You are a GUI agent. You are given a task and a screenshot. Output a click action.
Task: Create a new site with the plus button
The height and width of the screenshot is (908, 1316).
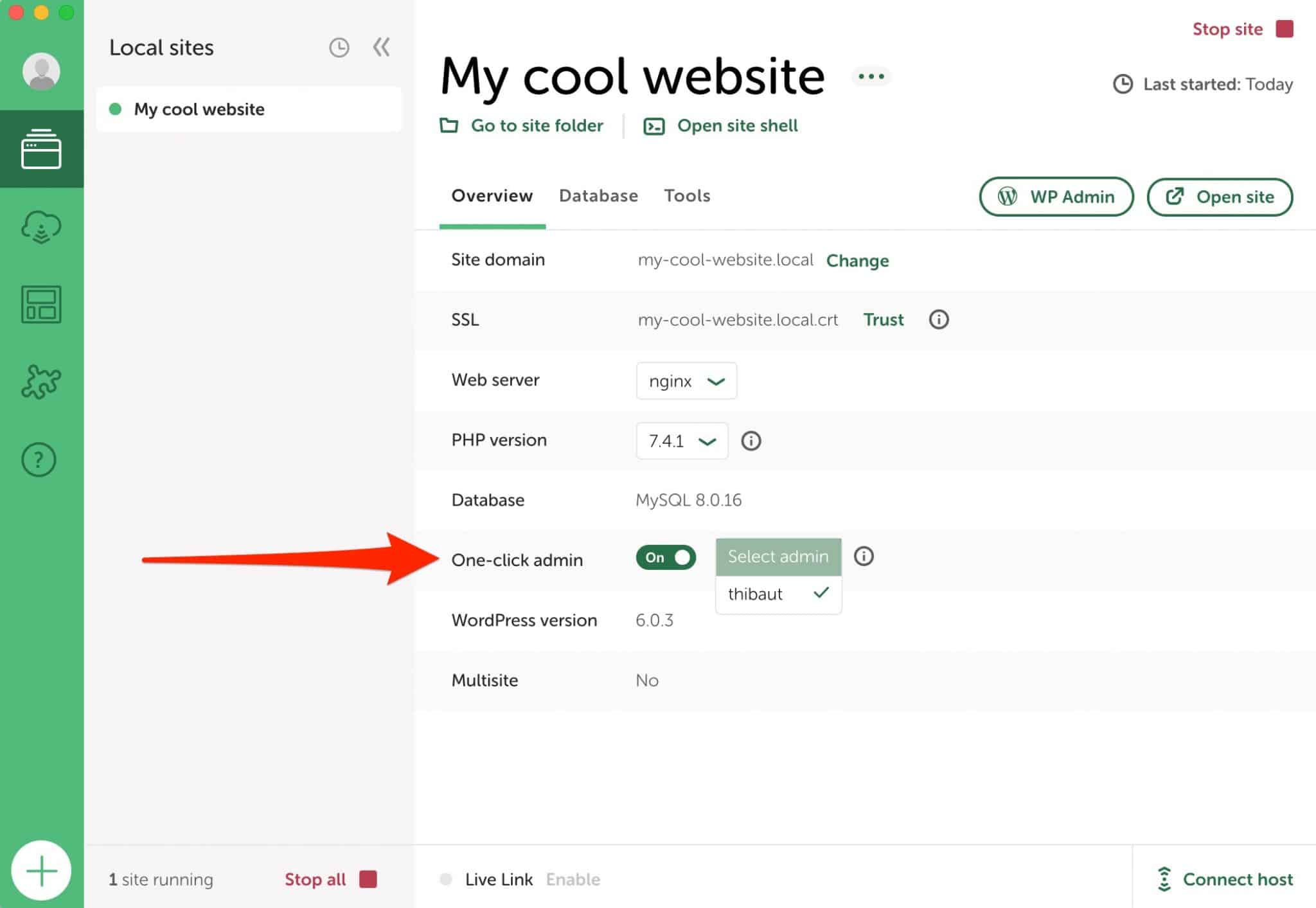(x=41, y=869)
